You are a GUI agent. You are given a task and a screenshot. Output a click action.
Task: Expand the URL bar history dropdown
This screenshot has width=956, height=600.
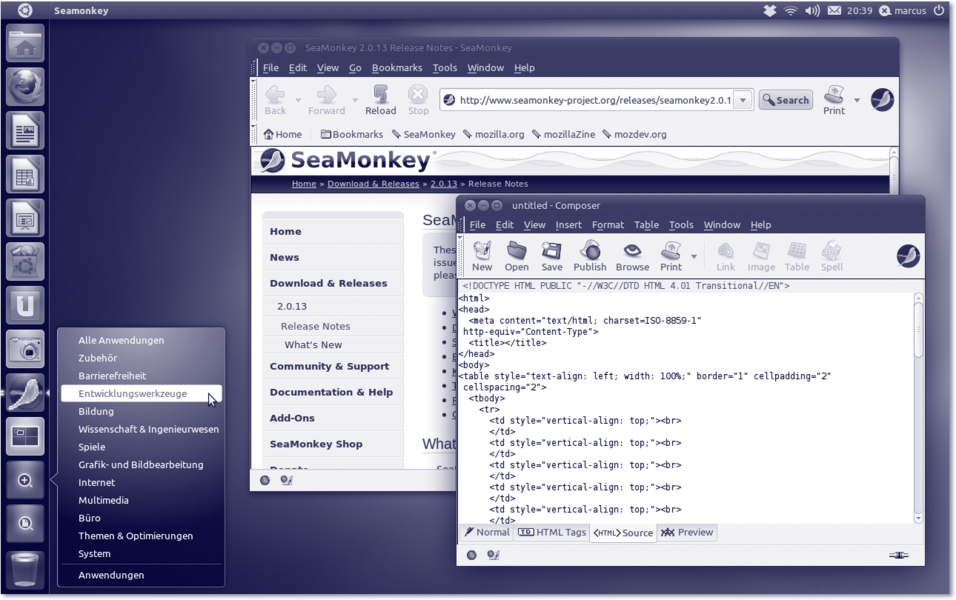(742, 100)
